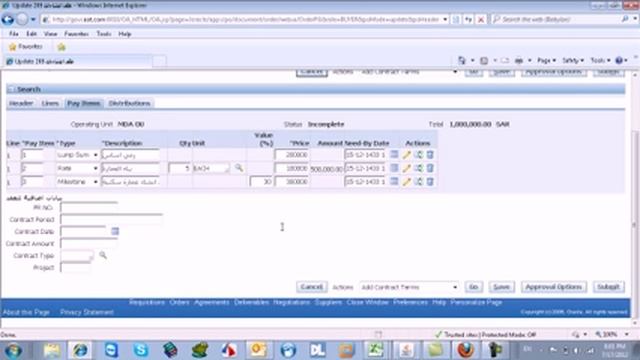
Task: Open calendar picker for Lump Sum need-by date
Action: click(x=394, y=154)
